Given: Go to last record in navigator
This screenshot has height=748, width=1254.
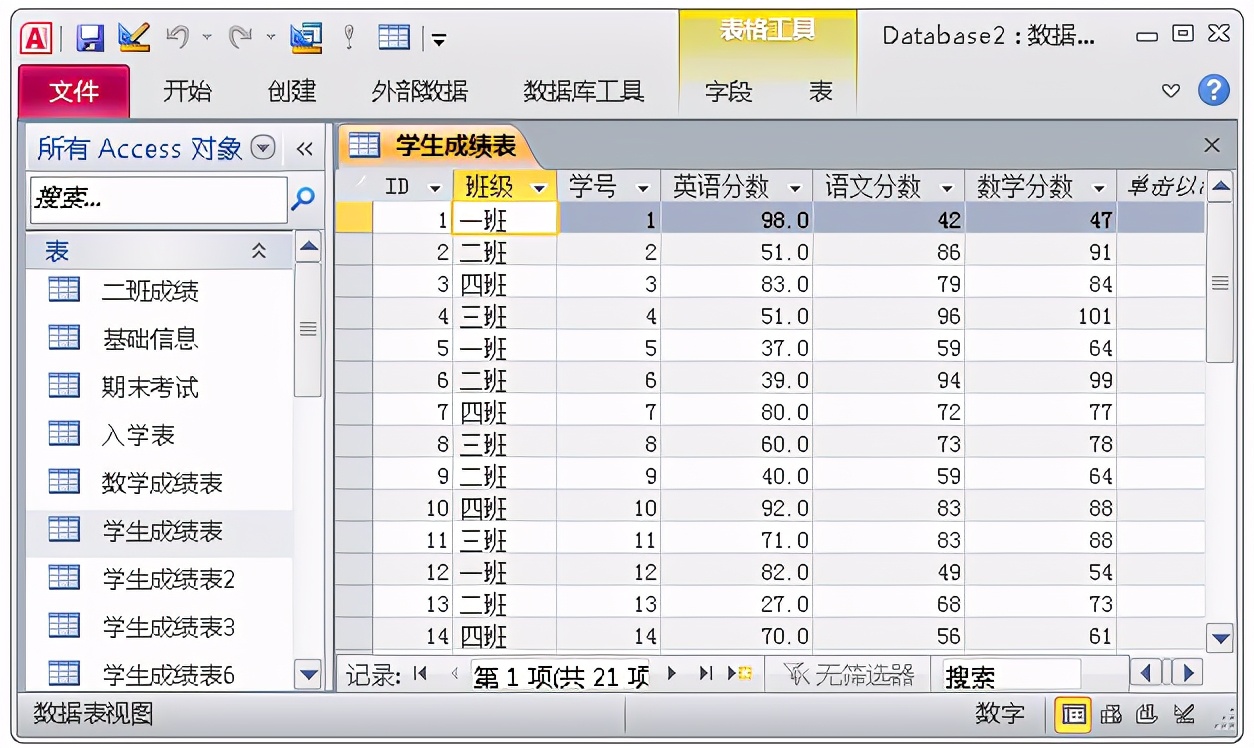Looking at the screenshot, I should (x=706, y=674).
